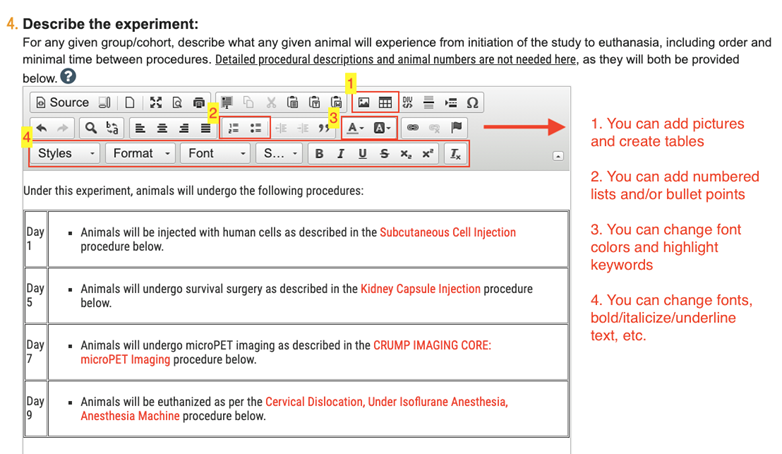Select Paste as plain text icon
This screenshot has width=782, height=454.
click(315, 102)
